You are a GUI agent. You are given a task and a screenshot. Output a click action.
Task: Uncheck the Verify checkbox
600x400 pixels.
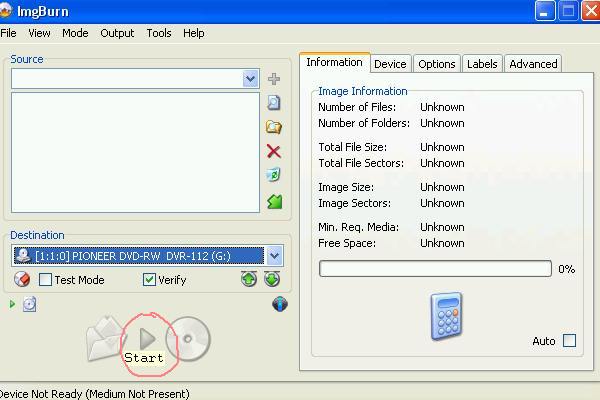tap(149, 280)
